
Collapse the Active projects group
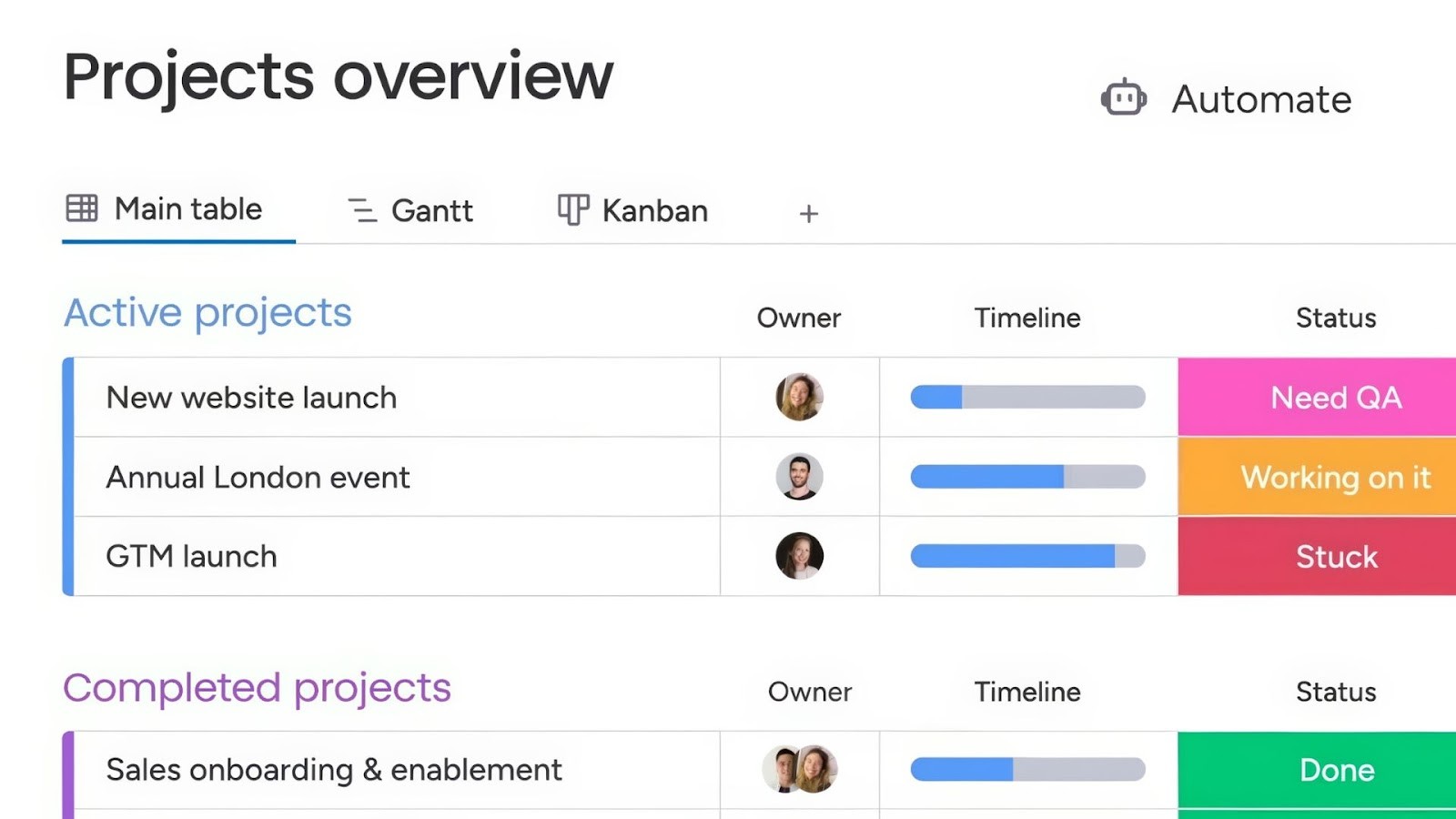[x=207, y=312]
